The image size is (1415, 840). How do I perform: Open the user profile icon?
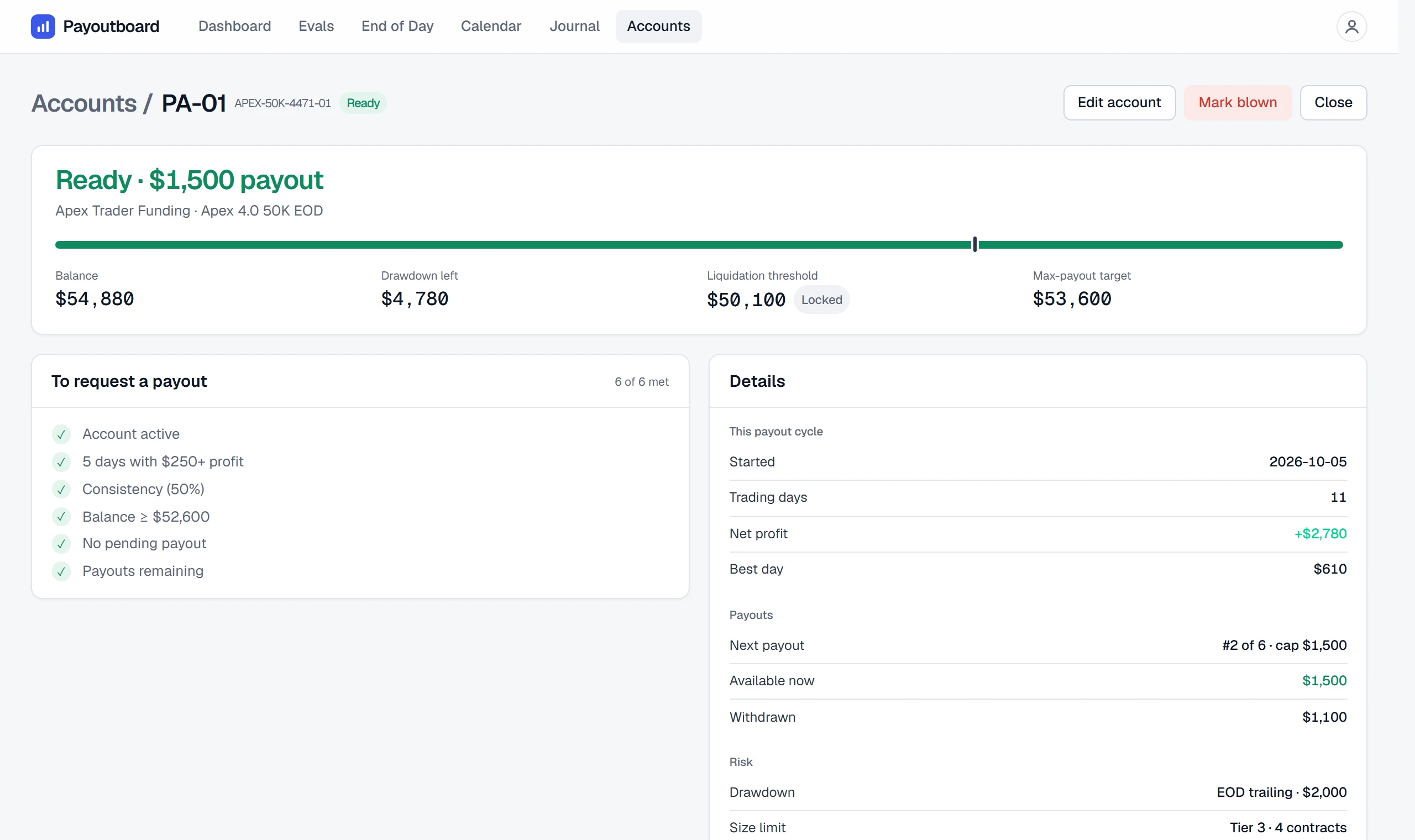pyautogui.click(x=1351, y=27)
